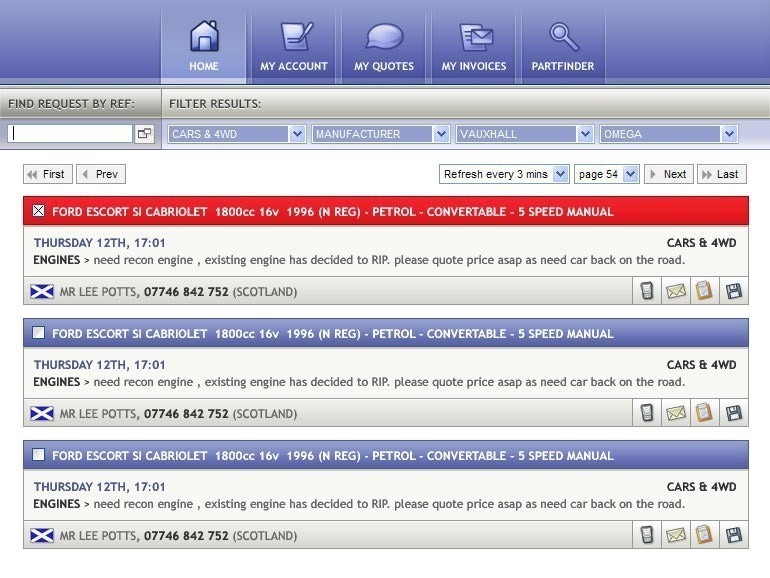Go to the Partfinder tab
The height and width of the screenshot is (578, 770).
pos(563,45)
